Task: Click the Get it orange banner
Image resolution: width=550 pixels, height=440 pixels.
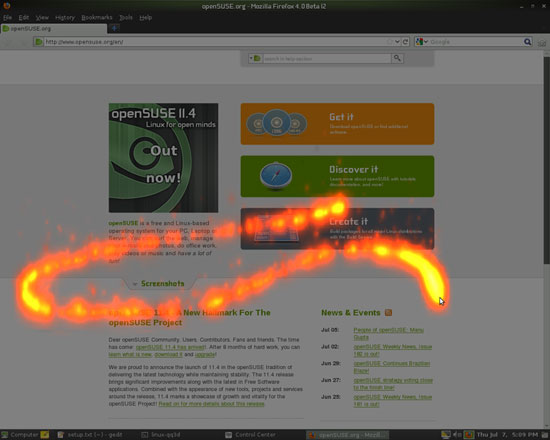Action: tap(337, 124)
